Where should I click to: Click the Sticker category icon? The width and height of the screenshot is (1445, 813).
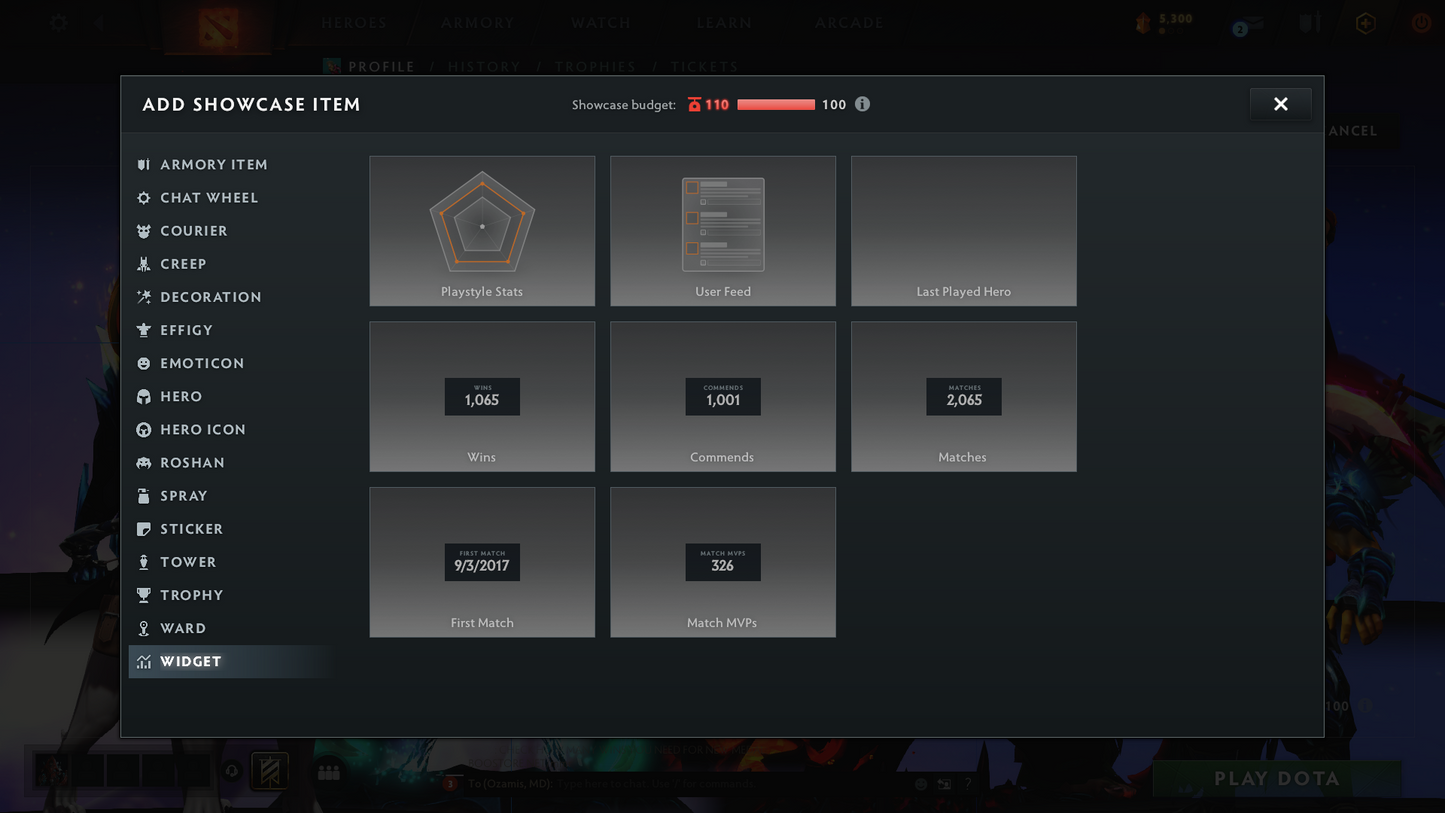point(144,529)
